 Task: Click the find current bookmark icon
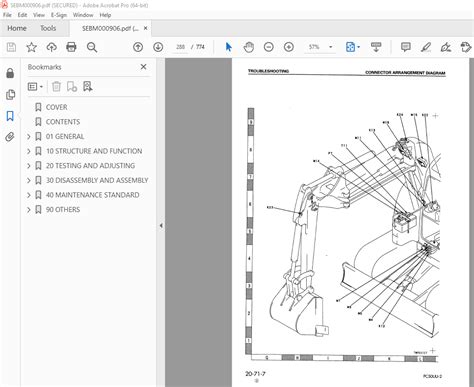pos(88,87)
